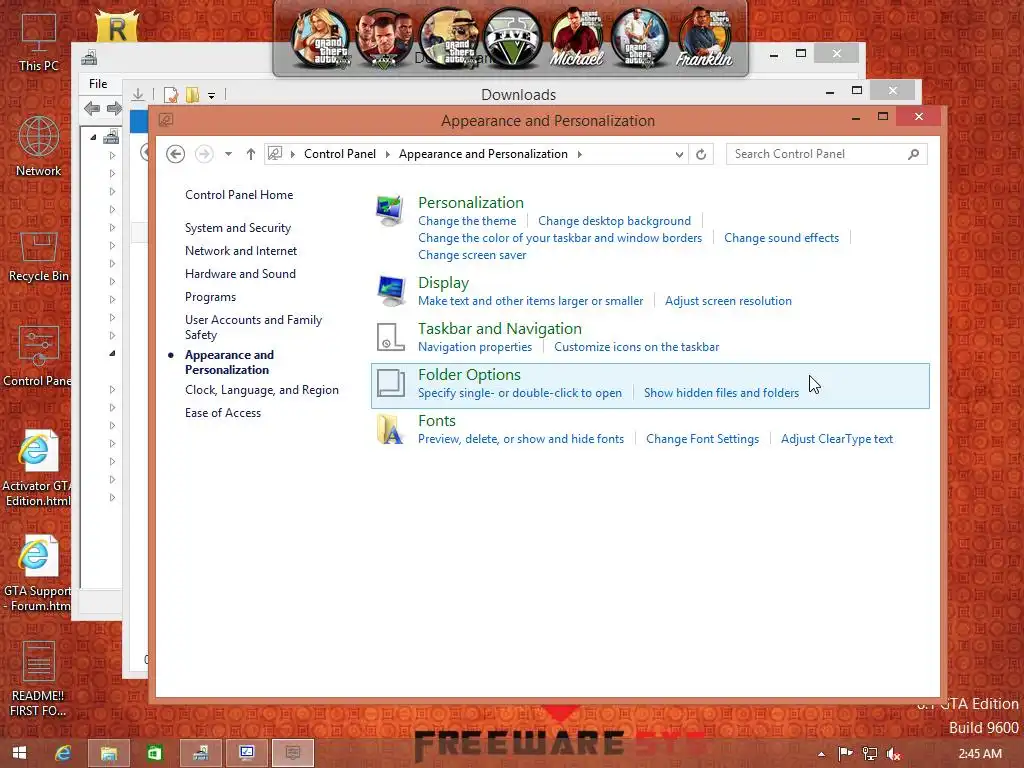Select Network and Internet in sidebar

point(240,251)
